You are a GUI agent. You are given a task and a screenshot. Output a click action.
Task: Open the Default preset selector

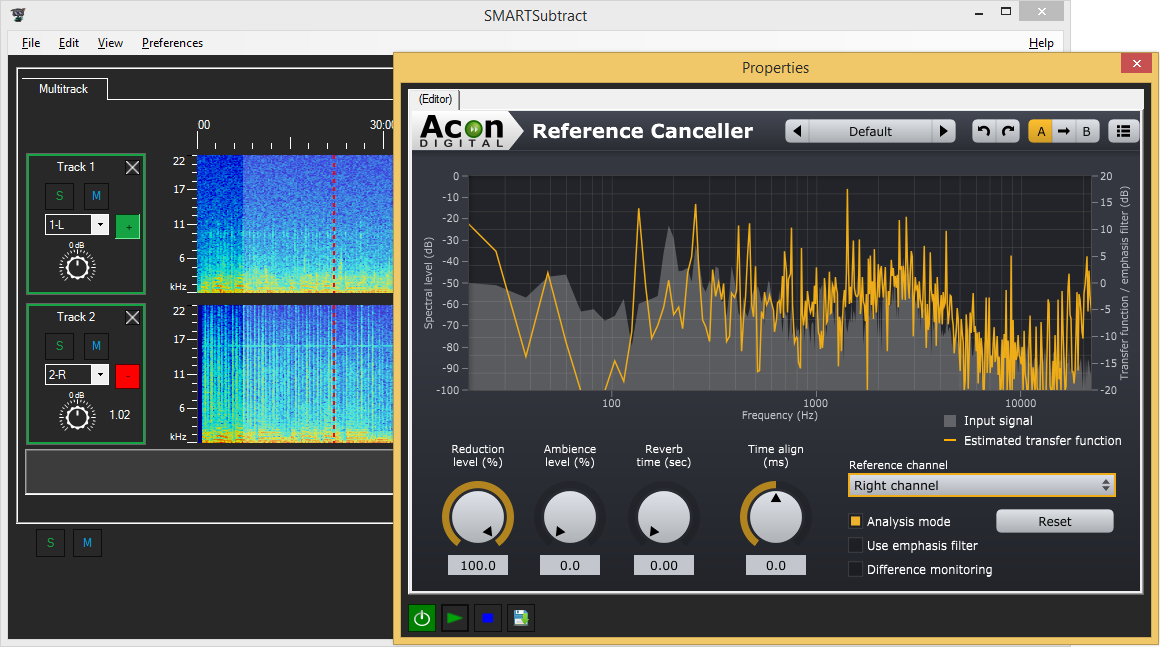870,132
